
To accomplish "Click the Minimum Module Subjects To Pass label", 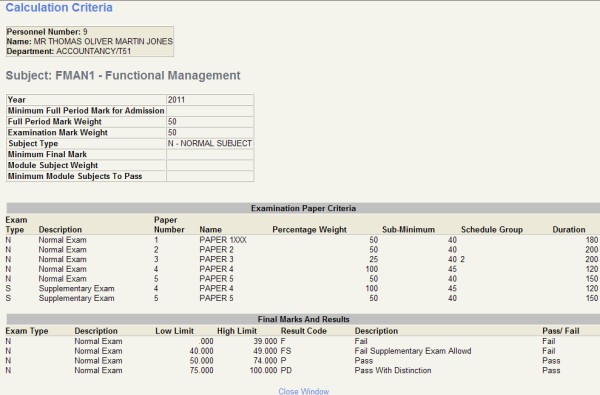I will (75, 176).
